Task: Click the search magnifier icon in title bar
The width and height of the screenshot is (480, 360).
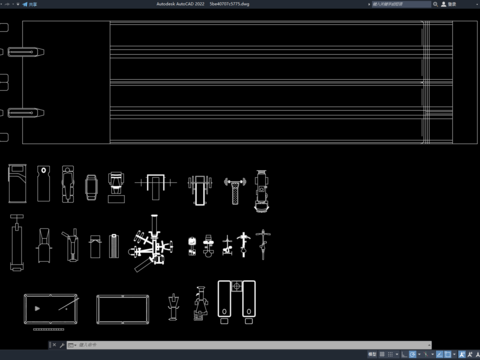Action: (x=435, y=4)
